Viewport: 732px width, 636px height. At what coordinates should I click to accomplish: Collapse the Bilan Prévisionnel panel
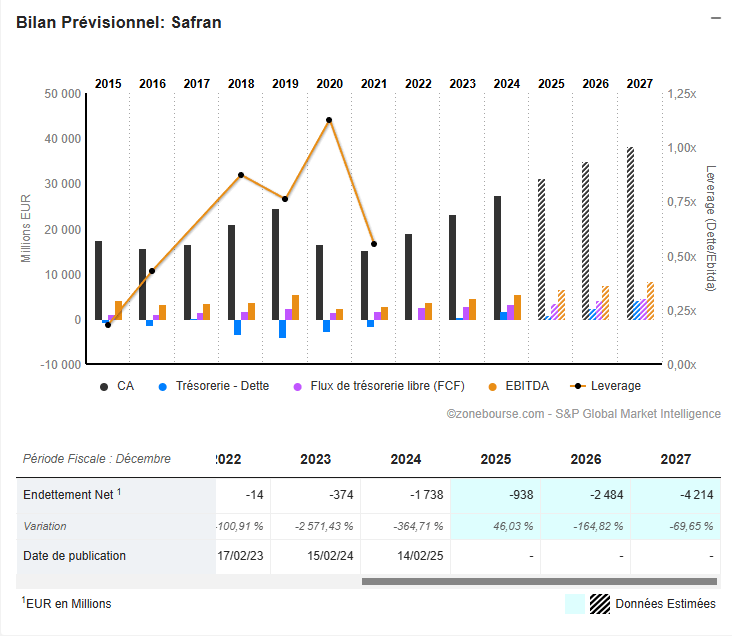pos(714,19)
